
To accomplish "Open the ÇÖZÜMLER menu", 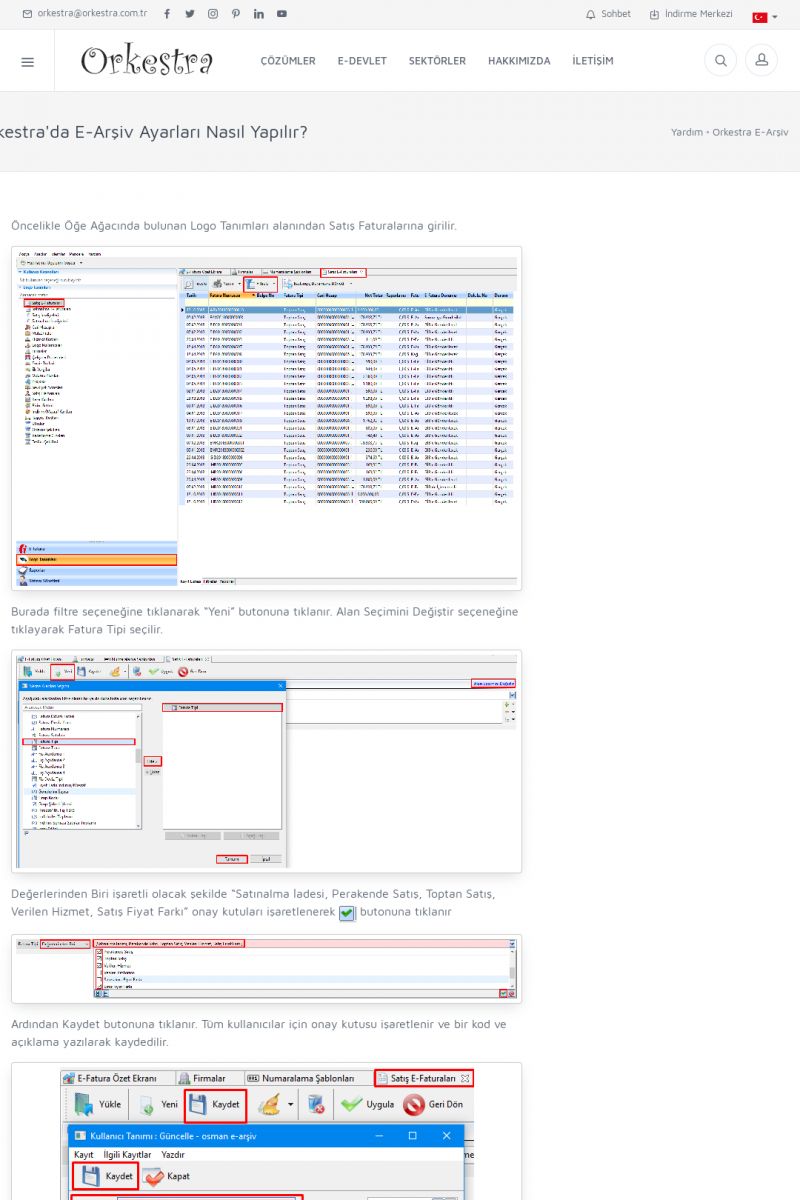I will (x=288, y=61).
